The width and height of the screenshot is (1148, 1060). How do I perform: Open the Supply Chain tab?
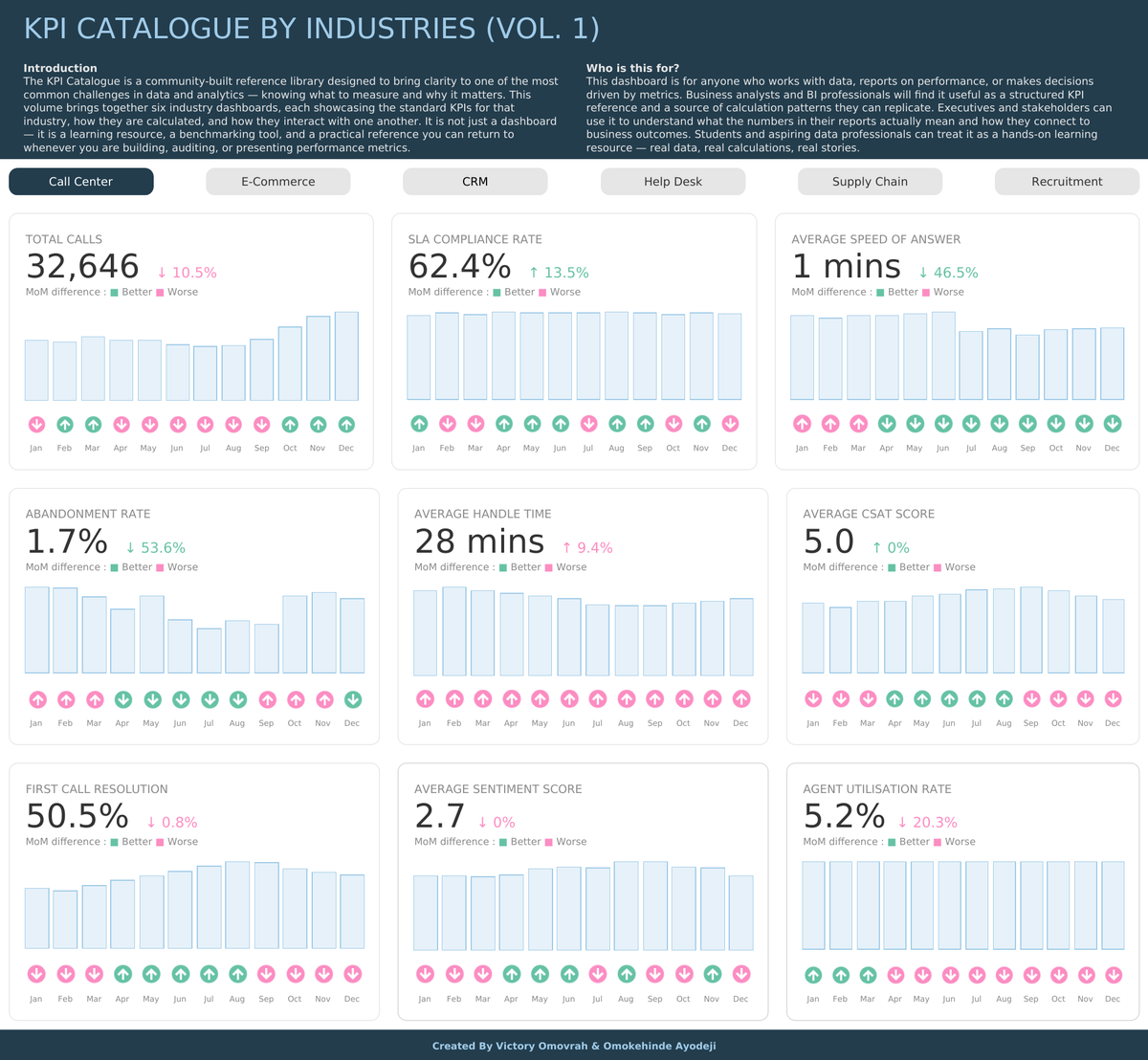[871, 182]
